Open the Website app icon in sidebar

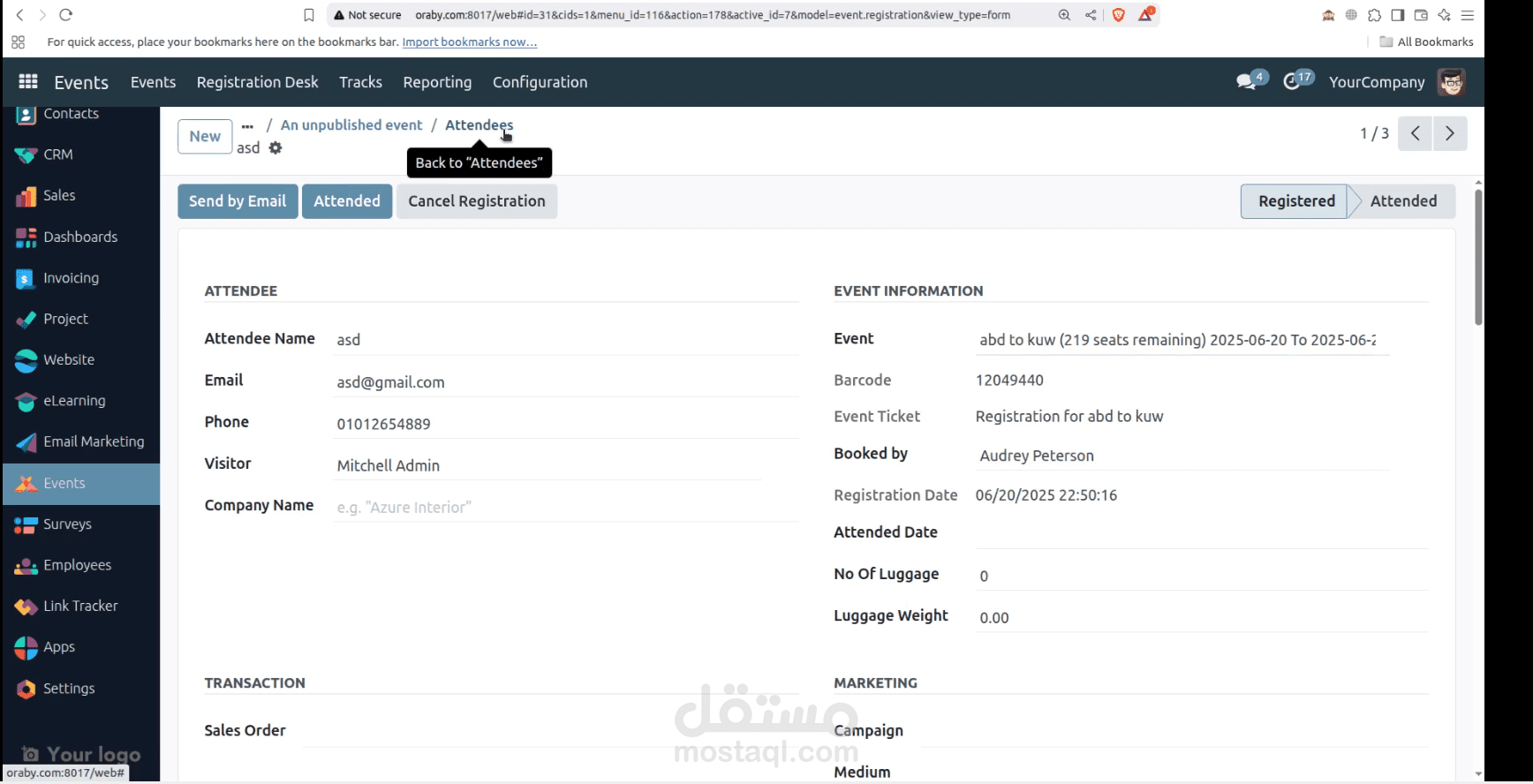pyautogui.click(x=26, y=360)
